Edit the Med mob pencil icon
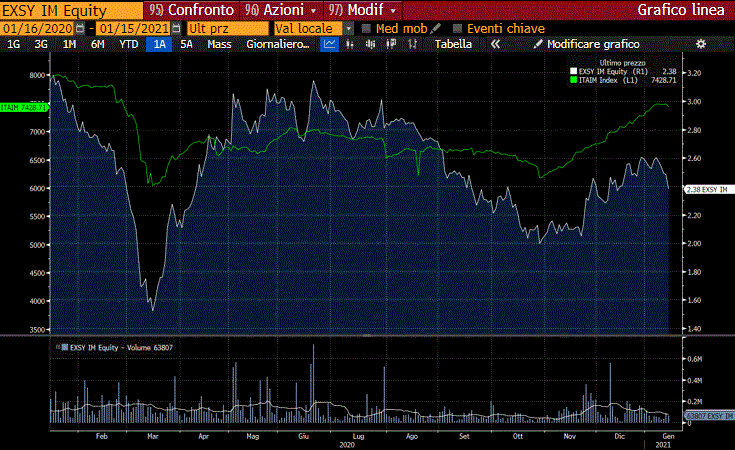This screenshot has height=450, width=735. pyautogui.click(x=435, y=29)
